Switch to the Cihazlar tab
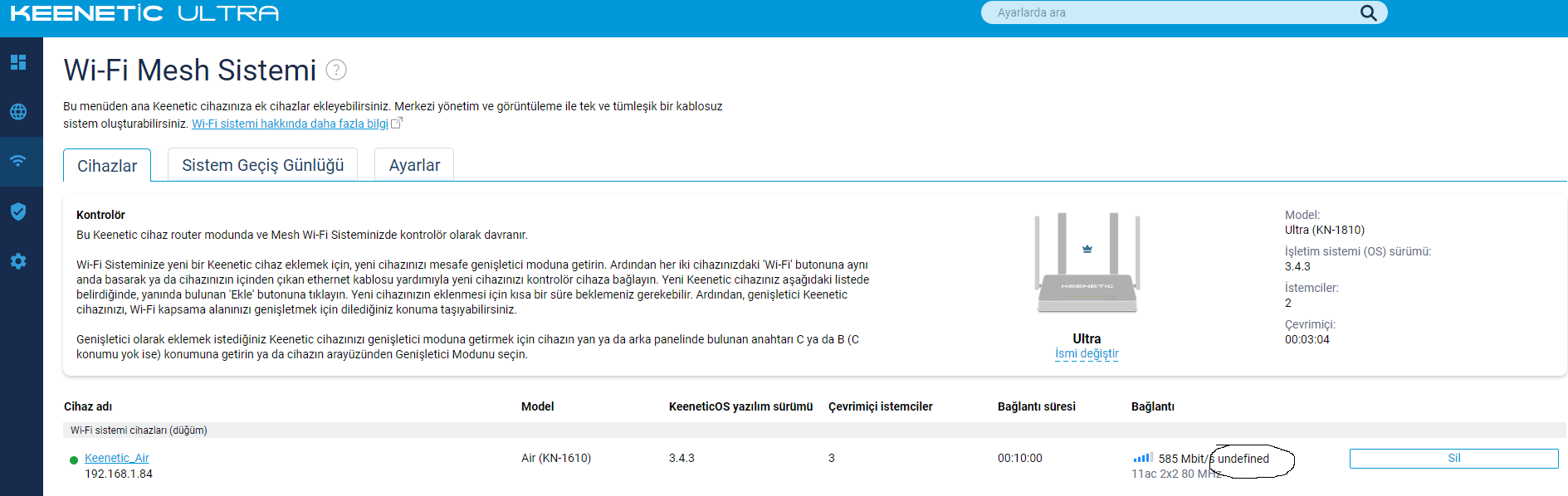This screenshot has width=1568, height=496. tap(107, 166)
